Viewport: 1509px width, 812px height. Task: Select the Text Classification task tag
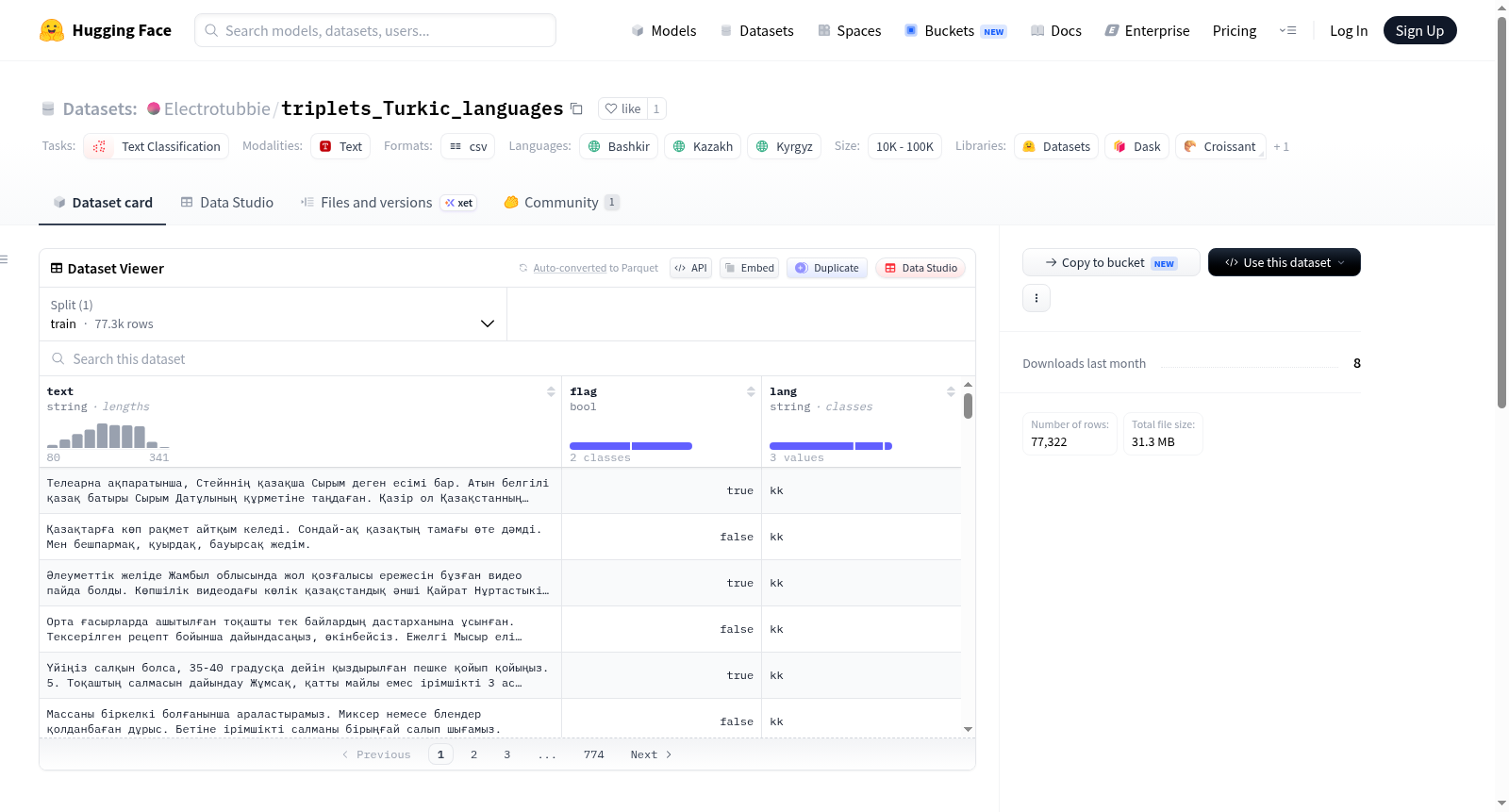(x=157, y=146)
